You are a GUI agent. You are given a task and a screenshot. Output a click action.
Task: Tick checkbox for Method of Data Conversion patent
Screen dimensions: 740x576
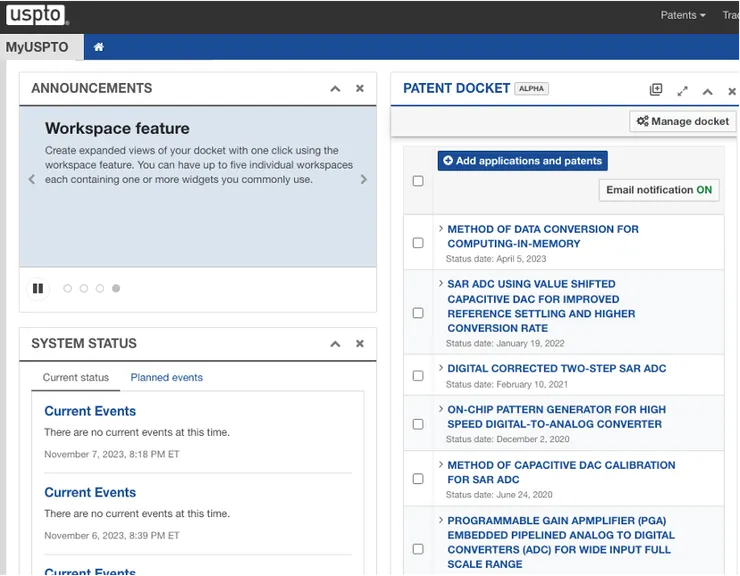pyautogui.click(x=418, y=243)
